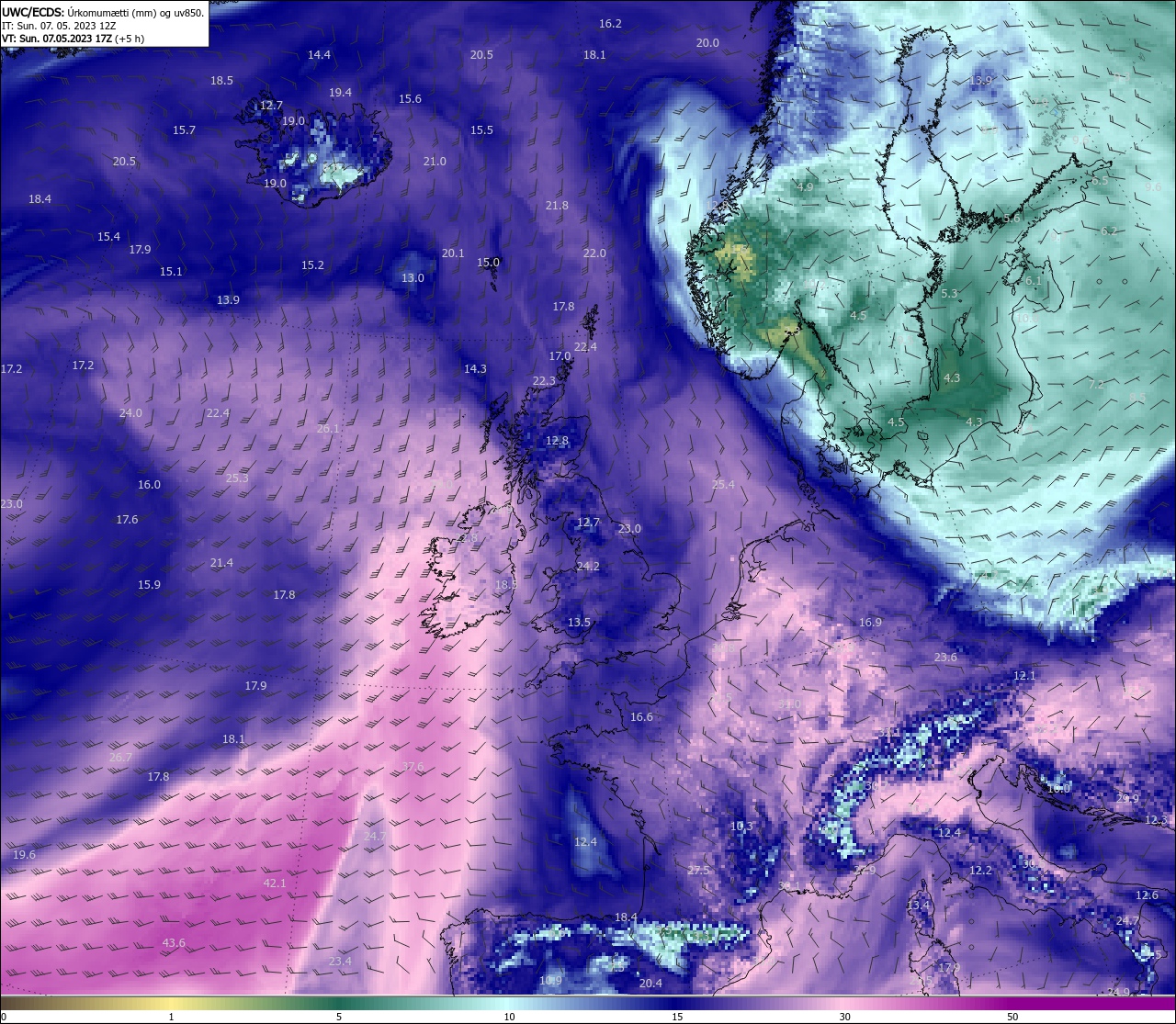
Task: Click the value 23.6 over central Europe
Action: click(945, 658)
